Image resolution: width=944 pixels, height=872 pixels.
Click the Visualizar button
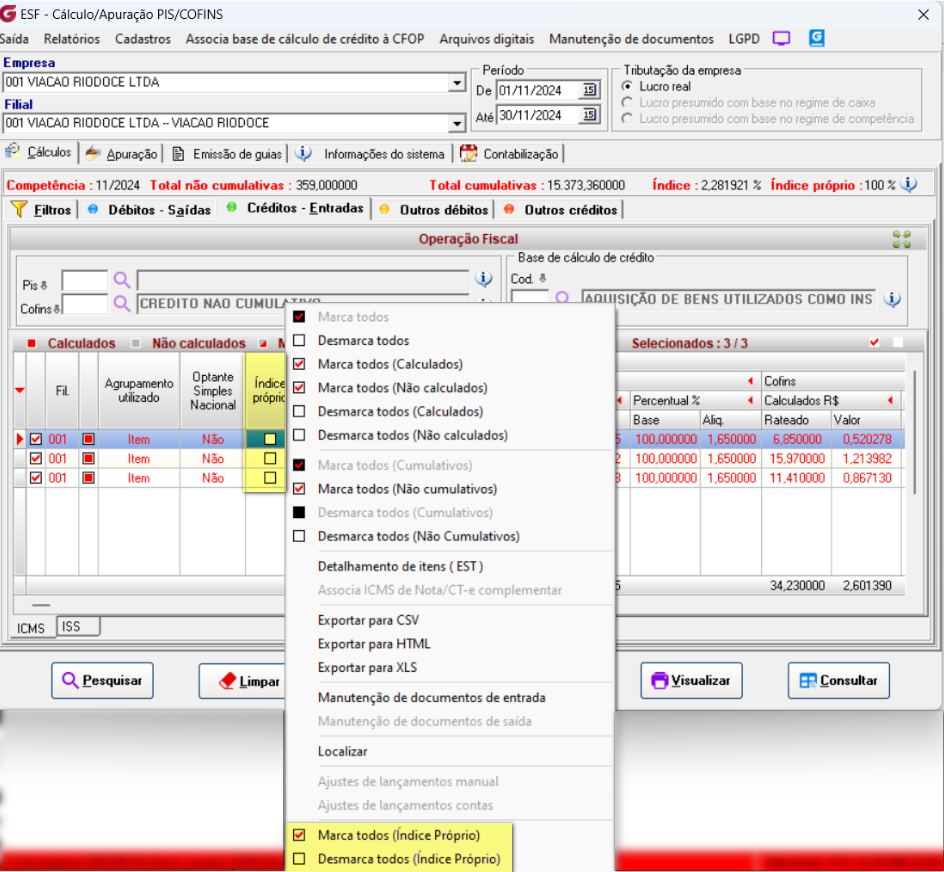[x=691, y=680]
